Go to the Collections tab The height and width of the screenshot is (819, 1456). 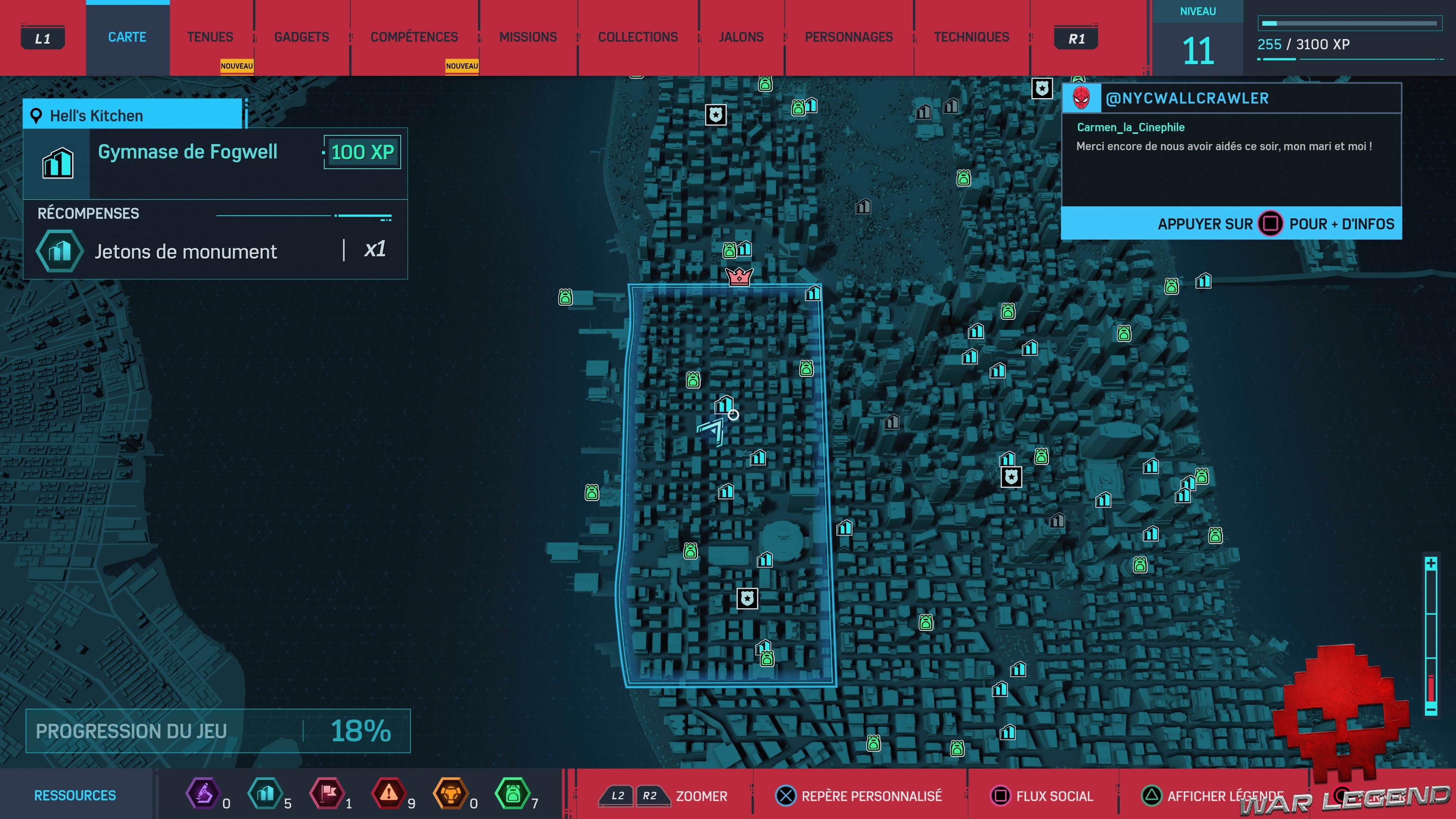click(x=637, y=37)
